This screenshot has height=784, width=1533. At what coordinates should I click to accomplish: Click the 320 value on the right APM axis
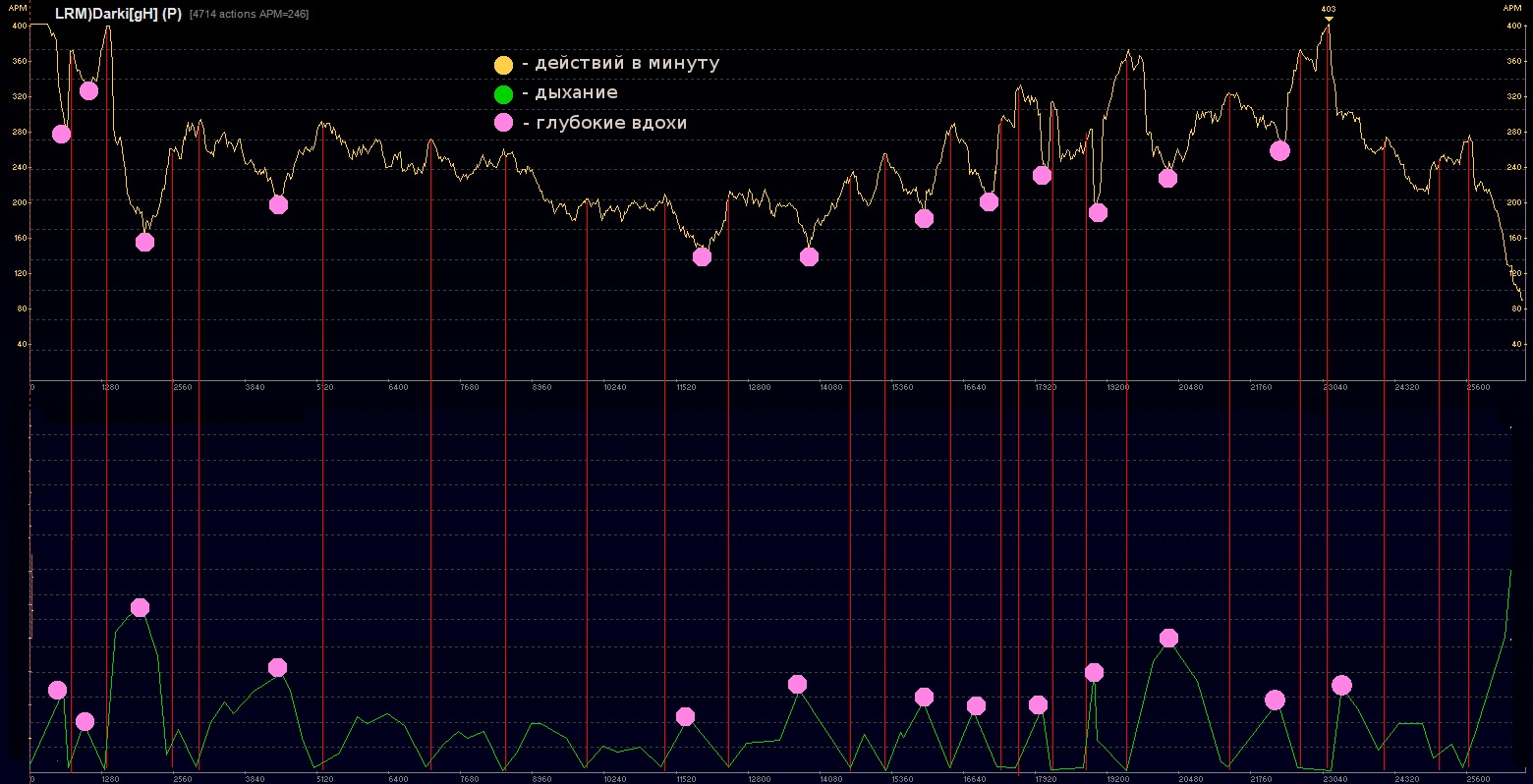click(x=1513, y=96)
